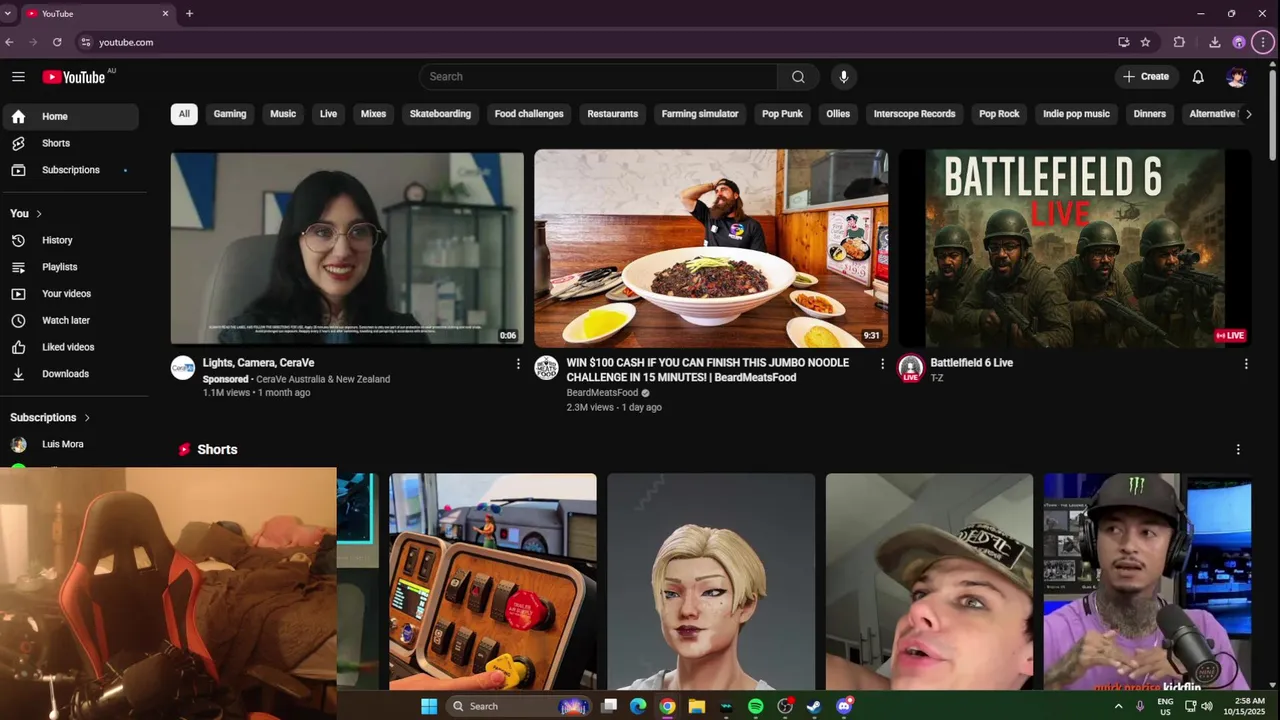
Task: Open options menu for noodle challenge video
Action: (882, 364)
